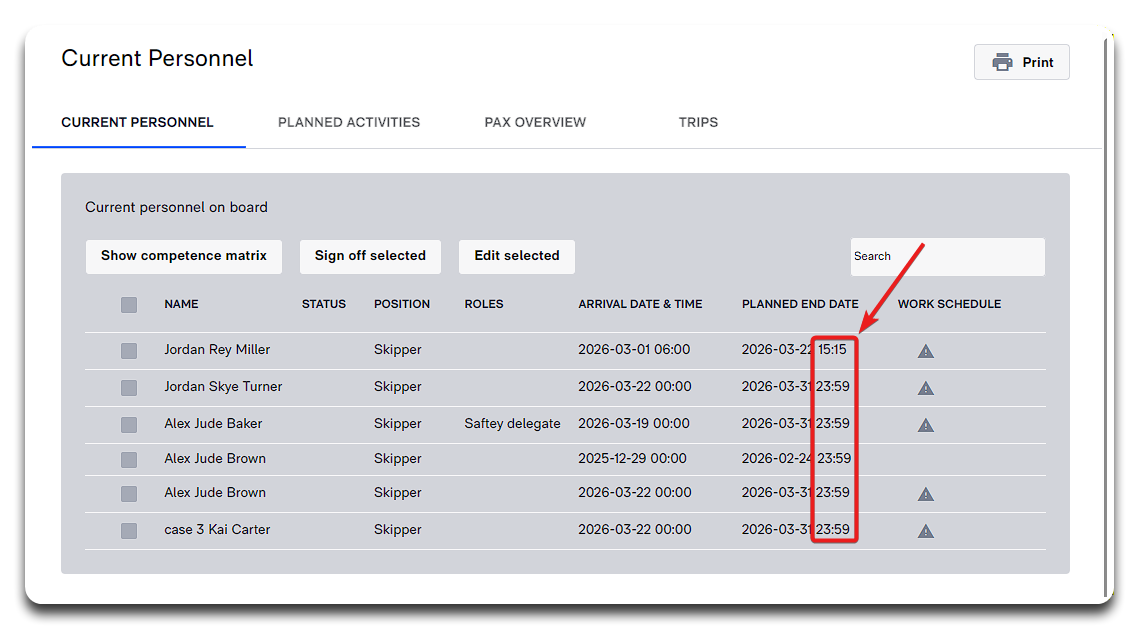Click the Edit selected button
The height and width of the screenshot is (629, 1139).
click(517, 256)
